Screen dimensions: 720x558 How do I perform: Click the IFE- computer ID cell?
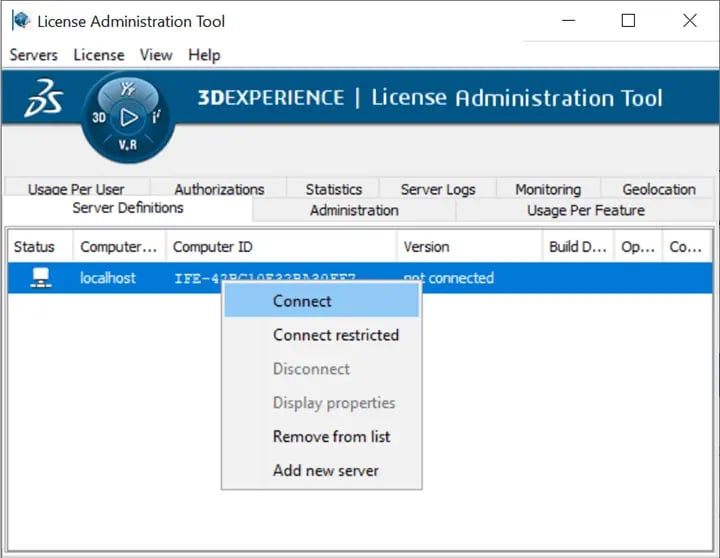[265, 278]
